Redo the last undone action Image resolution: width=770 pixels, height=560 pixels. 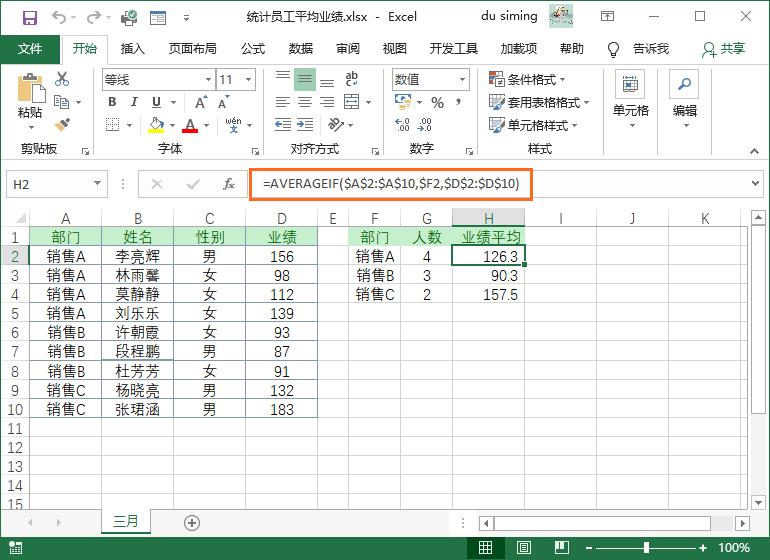93,18
